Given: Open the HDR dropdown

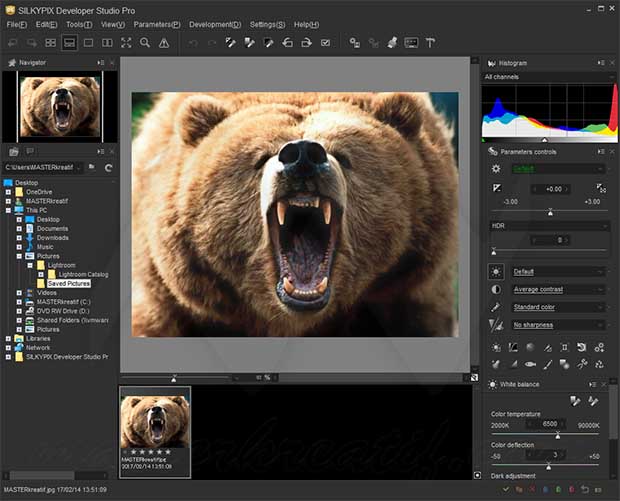Looking at the screenshot, I should (x=549, y=226).
